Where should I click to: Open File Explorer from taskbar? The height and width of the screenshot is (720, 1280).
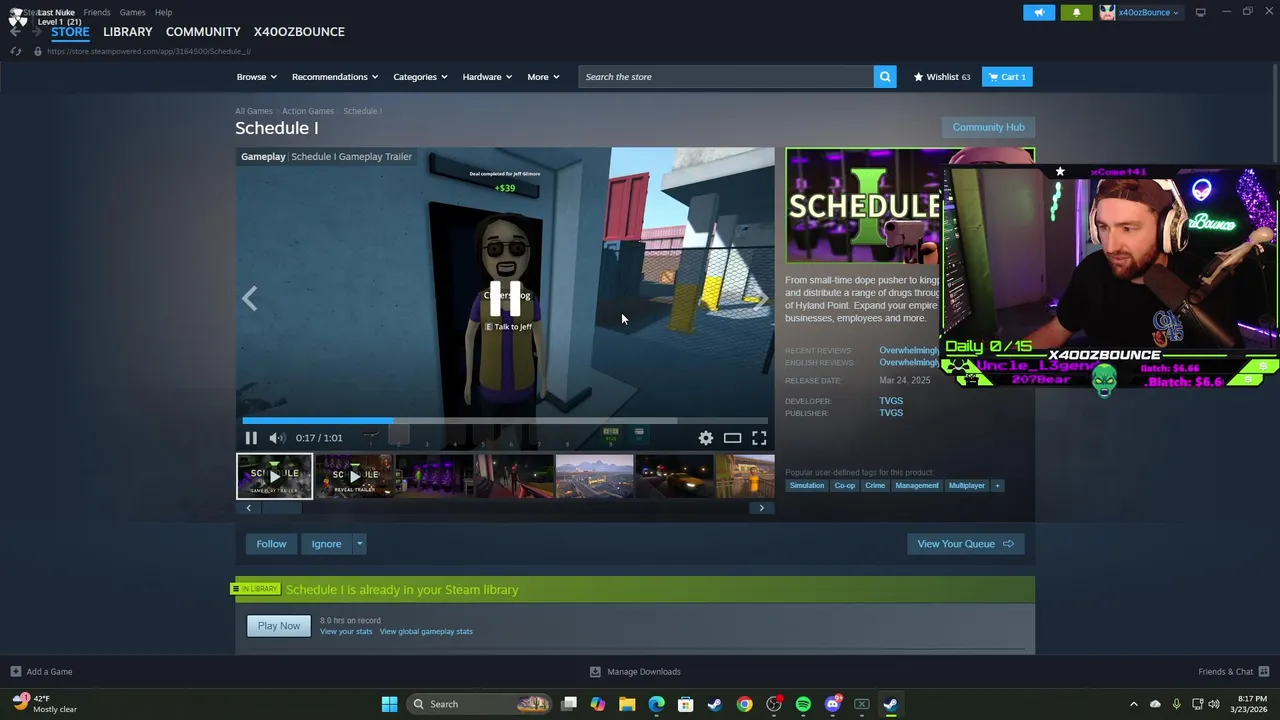coord(627,704)
